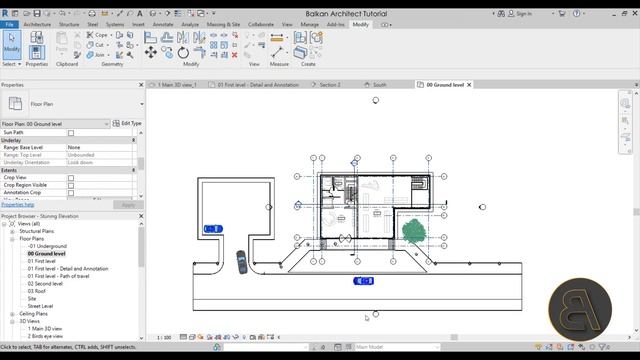Click the Create Similar icon

[300, 52]
